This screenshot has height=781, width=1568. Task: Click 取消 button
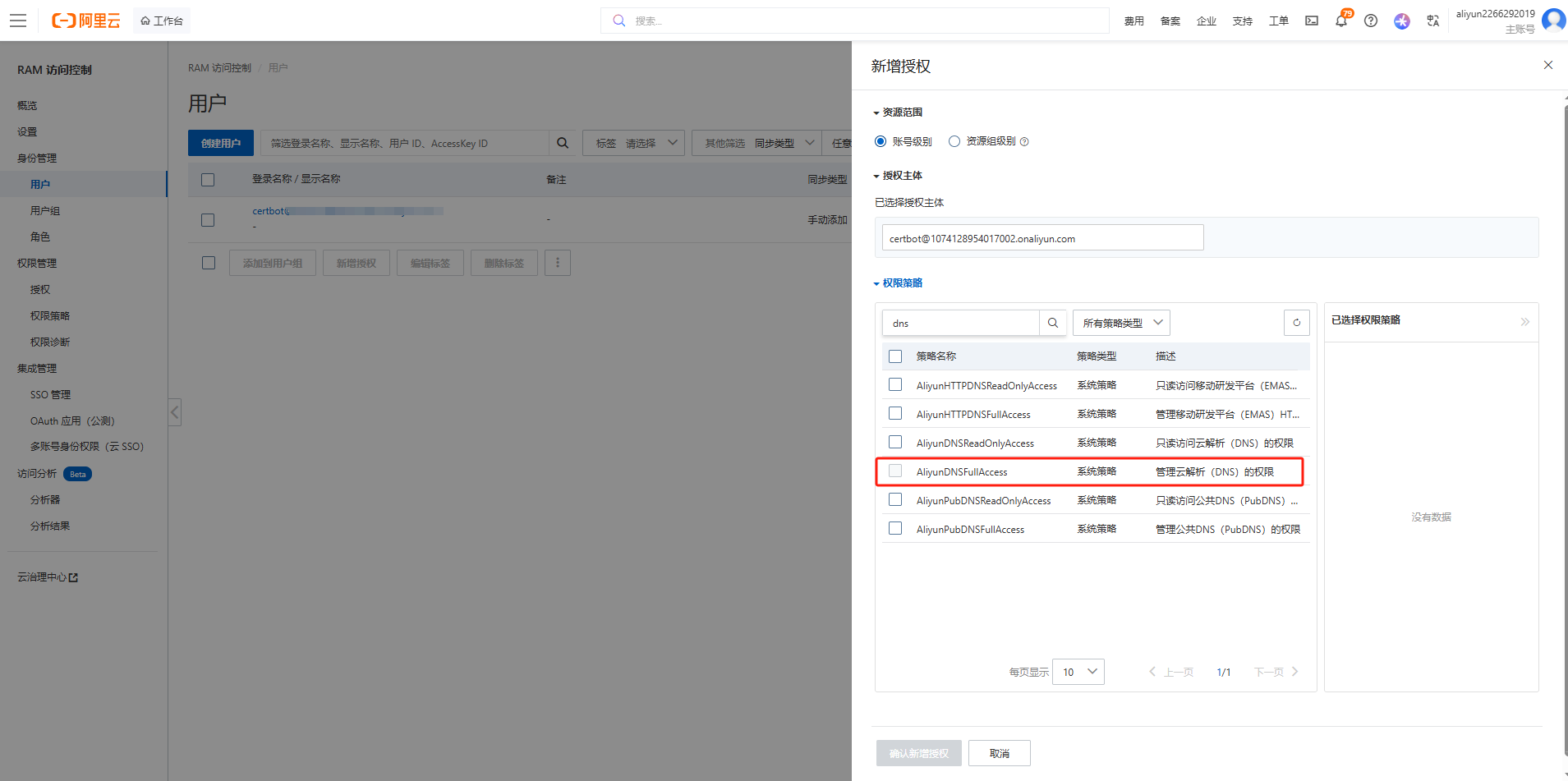[x=1000, y=753]
